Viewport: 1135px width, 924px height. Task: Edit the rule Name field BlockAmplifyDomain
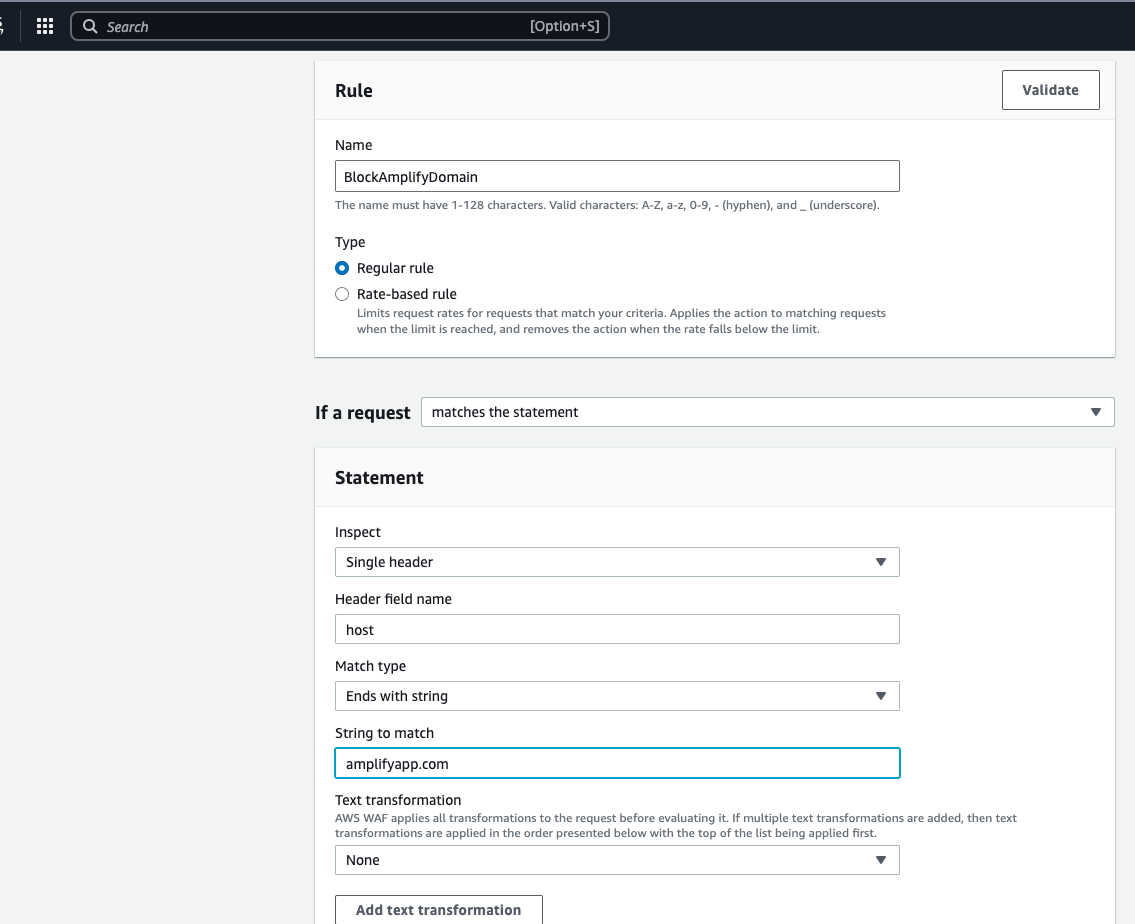pyautogui.click(x=617, y=177)
